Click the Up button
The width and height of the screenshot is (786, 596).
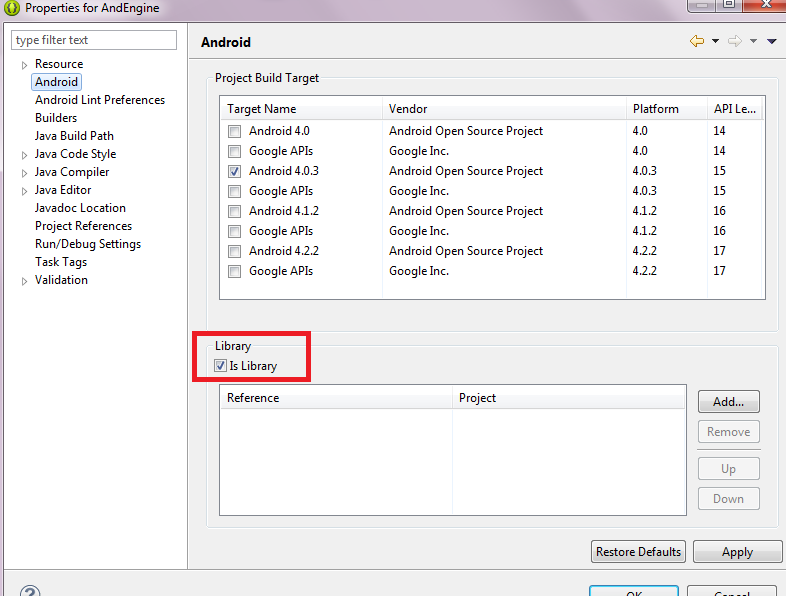coord(729,469)
